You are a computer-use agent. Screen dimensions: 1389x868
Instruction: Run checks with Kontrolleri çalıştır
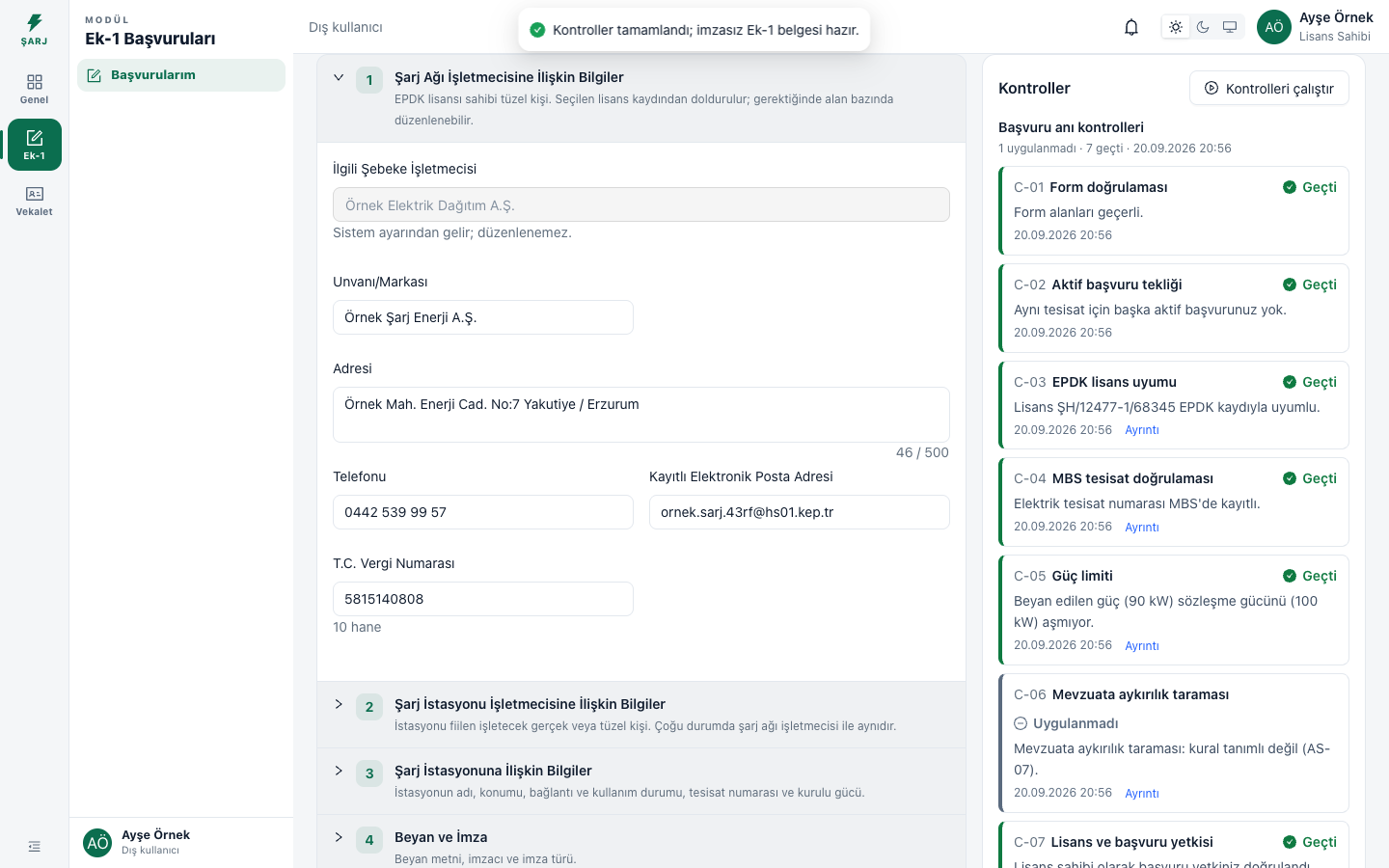[x=1269, y=88]
